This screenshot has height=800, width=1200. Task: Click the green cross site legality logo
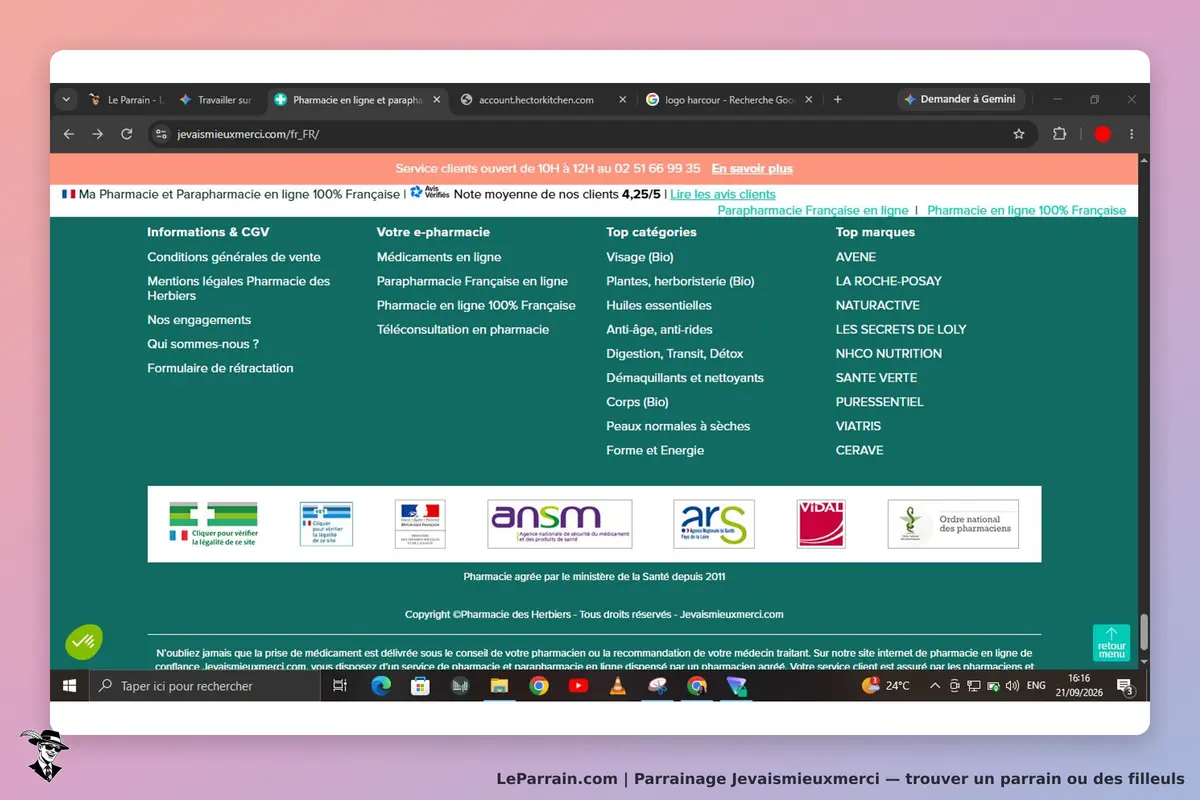(213, 524)
